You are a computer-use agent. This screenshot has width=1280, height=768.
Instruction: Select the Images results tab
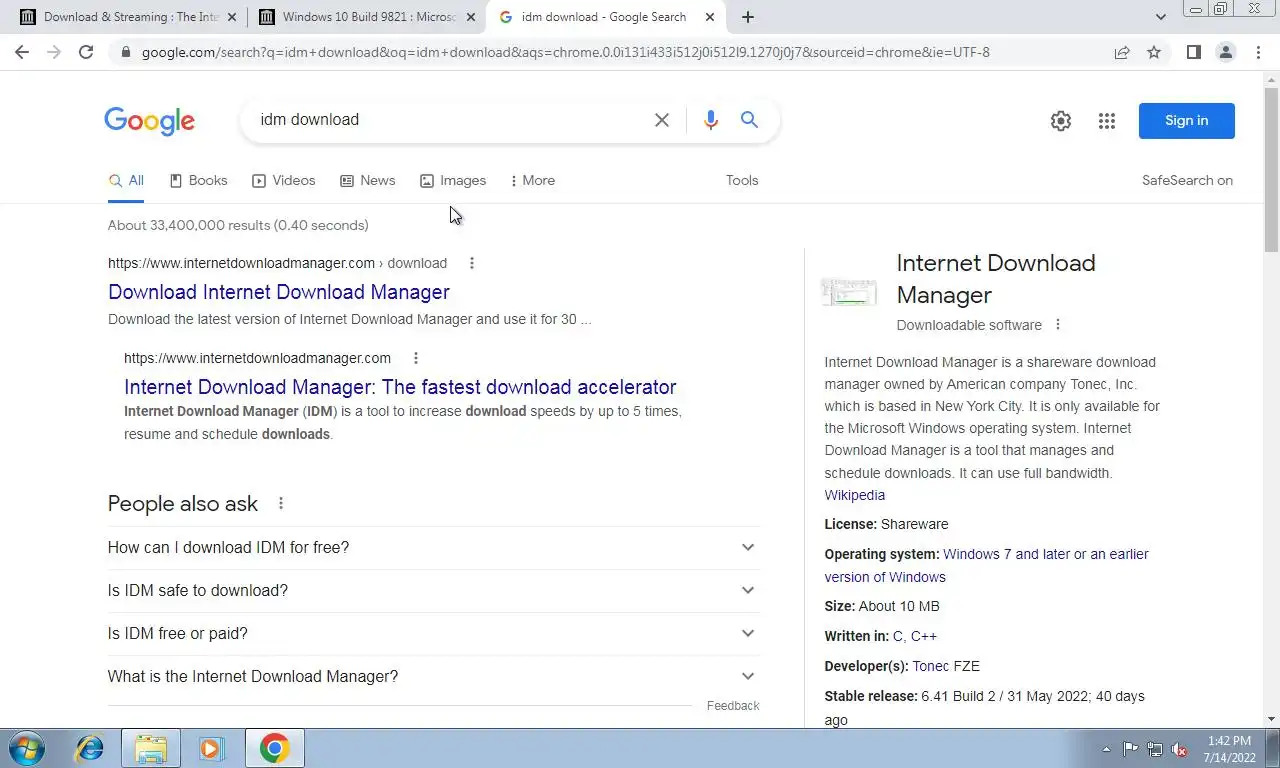[x=453, y=181]
